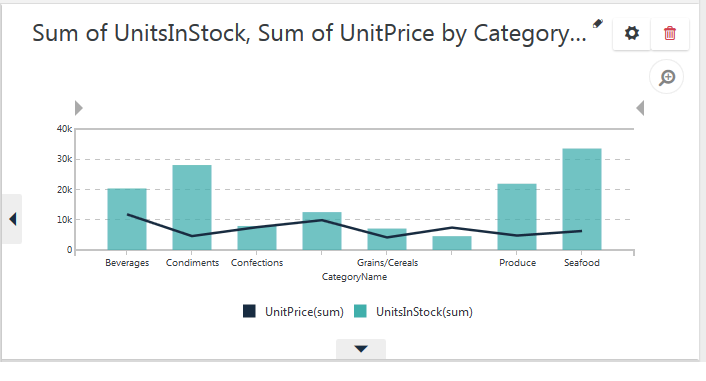
Task: Click teal UnitsInStock legend swatch
Action: (x=360, y=311)
